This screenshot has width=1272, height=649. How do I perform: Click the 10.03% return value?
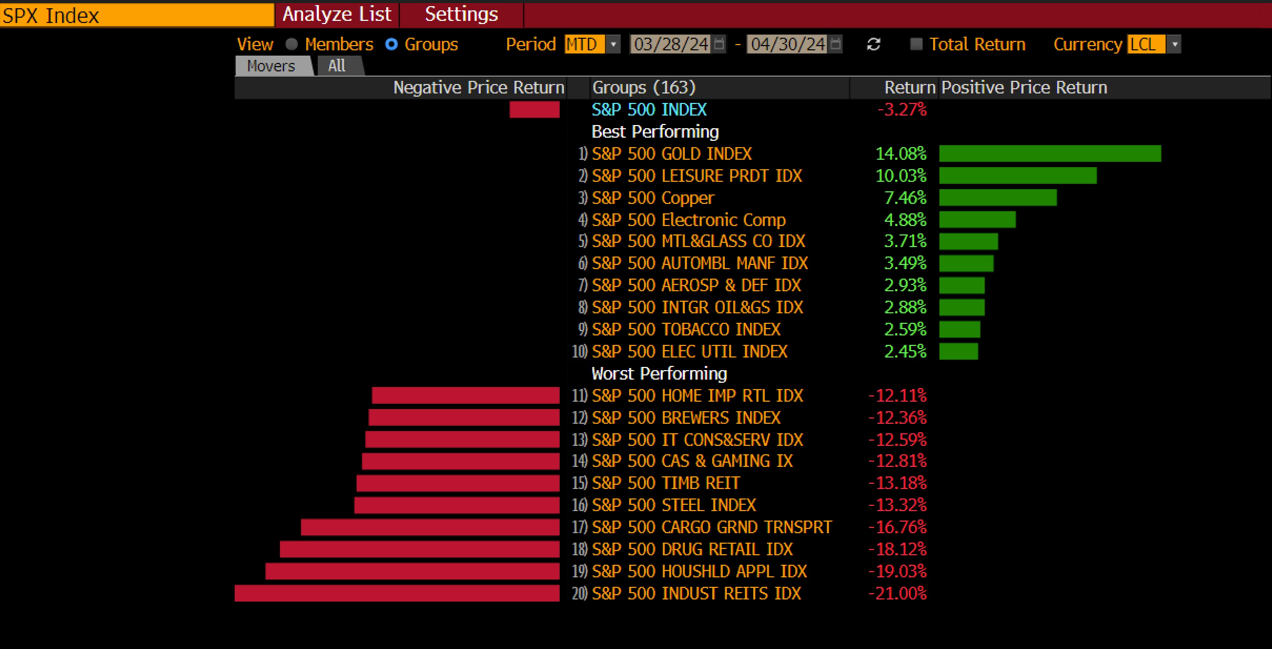(x=901, y=176)
